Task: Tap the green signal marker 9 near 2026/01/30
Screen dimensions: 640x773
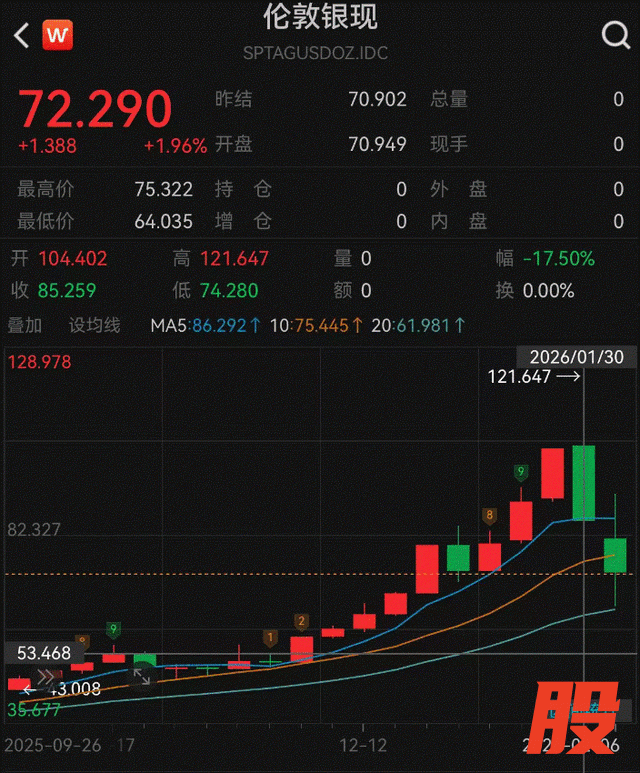Action: point(520,471)
